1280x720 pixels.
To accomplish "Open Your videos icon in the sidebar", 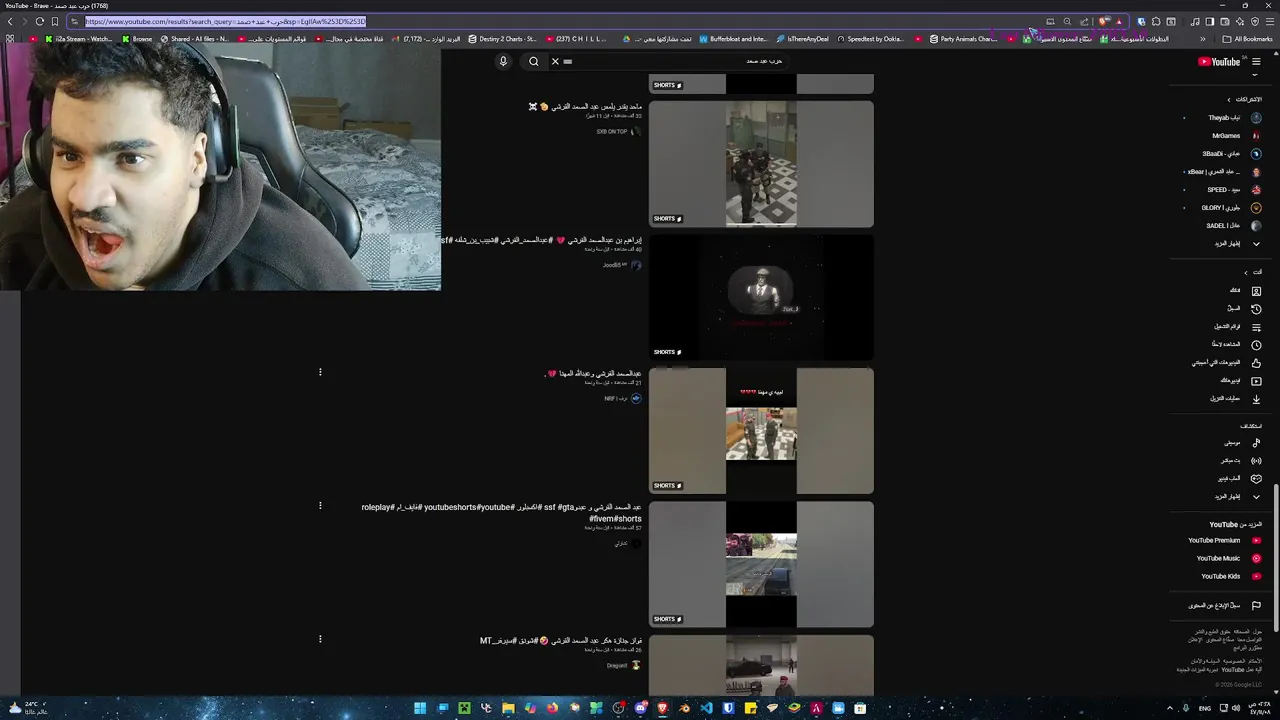I will (x=1256, y=381).
